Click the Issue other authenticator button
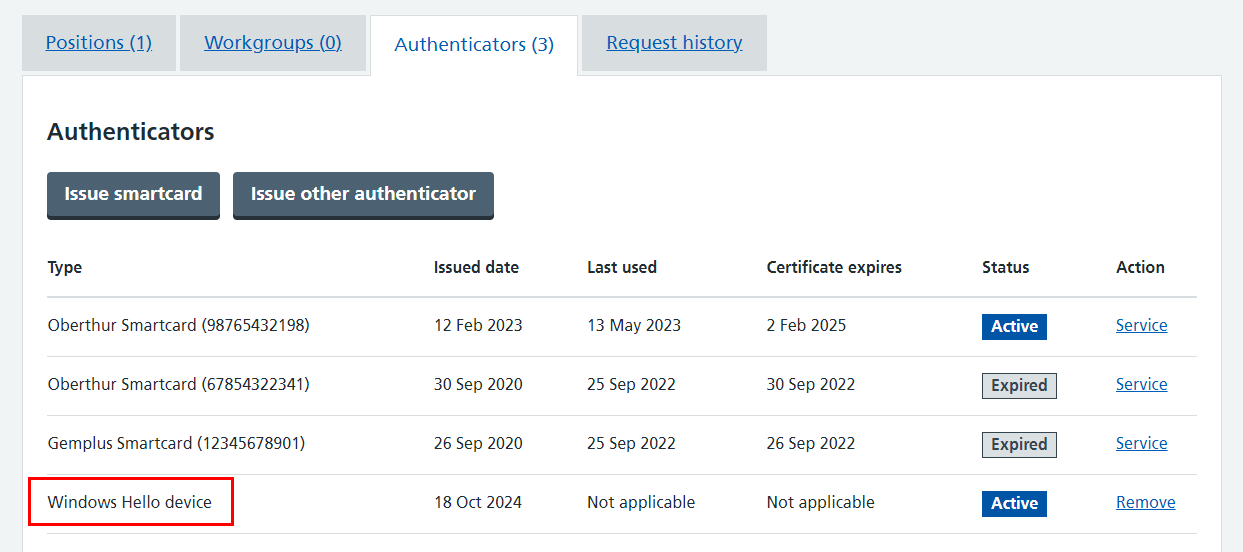The width and height of the screenshot is (1243, 552). 363,194
